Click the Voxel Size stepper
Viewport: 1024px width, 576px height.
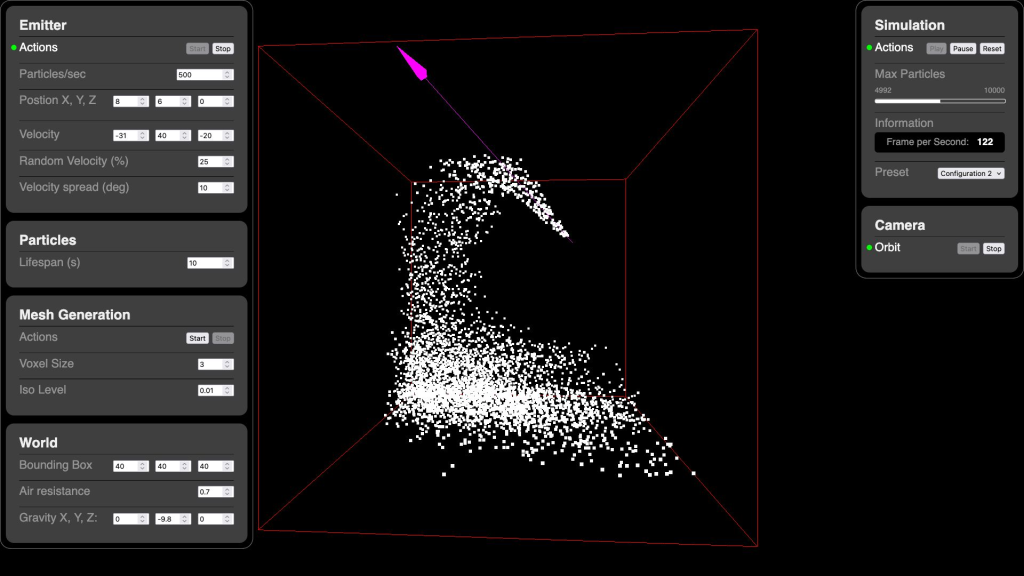coord(228,364)
